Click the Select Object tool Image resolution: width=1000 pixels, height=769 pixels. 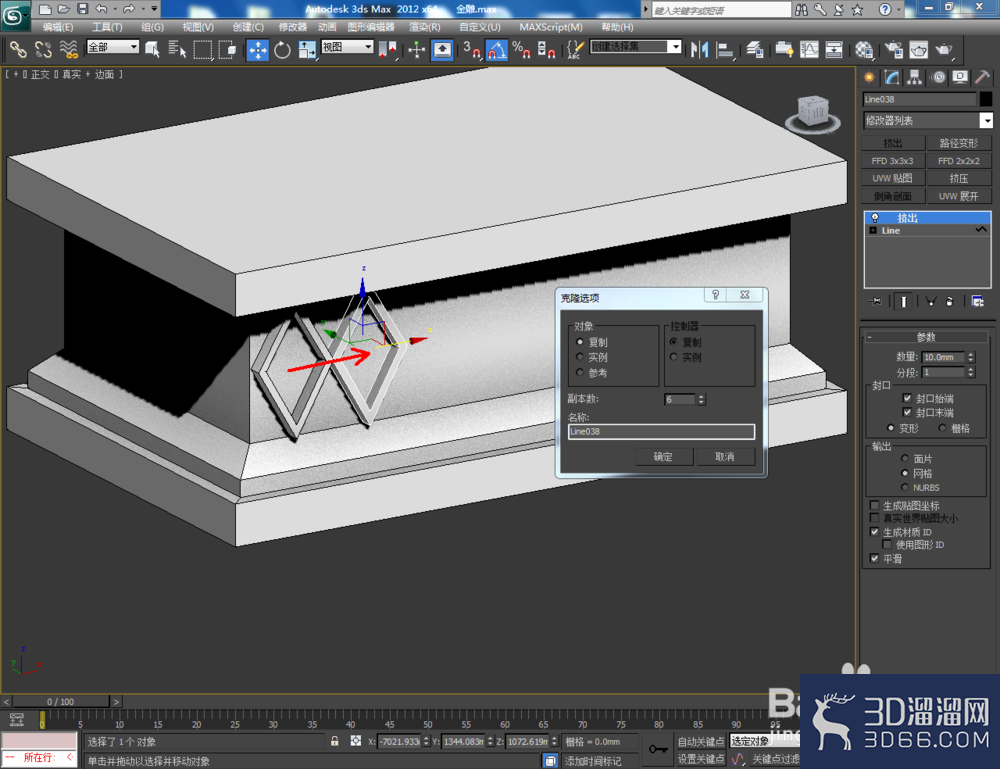point(152,50)
